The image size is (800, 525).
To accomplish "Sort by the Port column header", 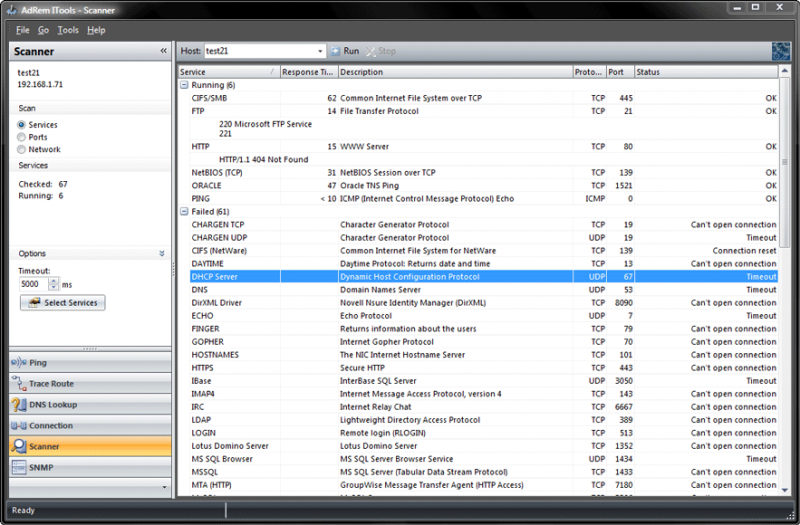I will click(x=620, y=72).
